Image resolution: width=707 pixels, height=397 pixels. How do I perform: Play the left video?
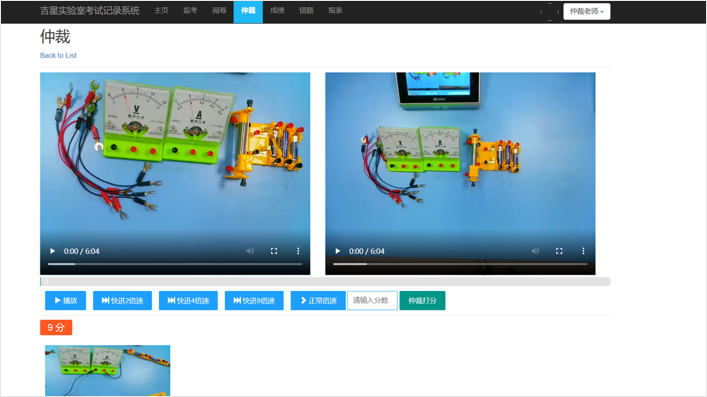(52, 251)
